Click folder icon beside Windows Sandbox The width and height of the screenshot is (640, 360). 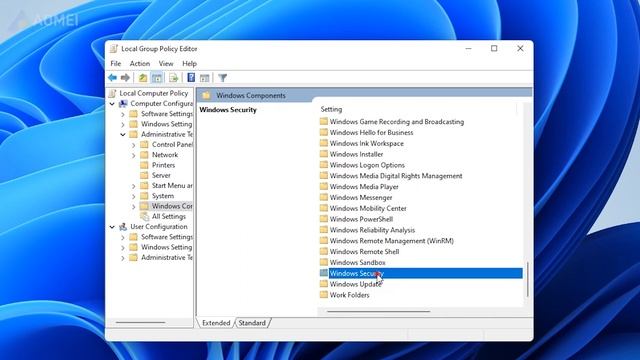tap(324, 262)
